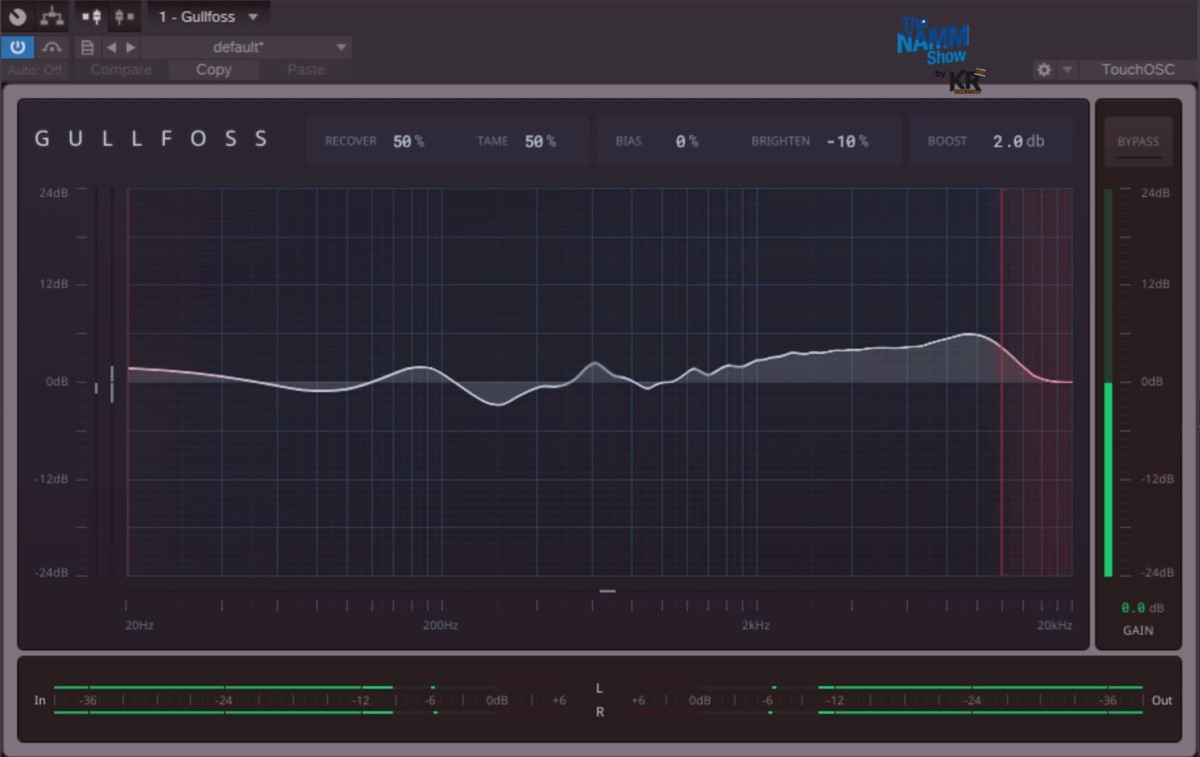Go to previous preset with left arrow
This screenshot has height=757, width=1200.
tap(111, 47)
